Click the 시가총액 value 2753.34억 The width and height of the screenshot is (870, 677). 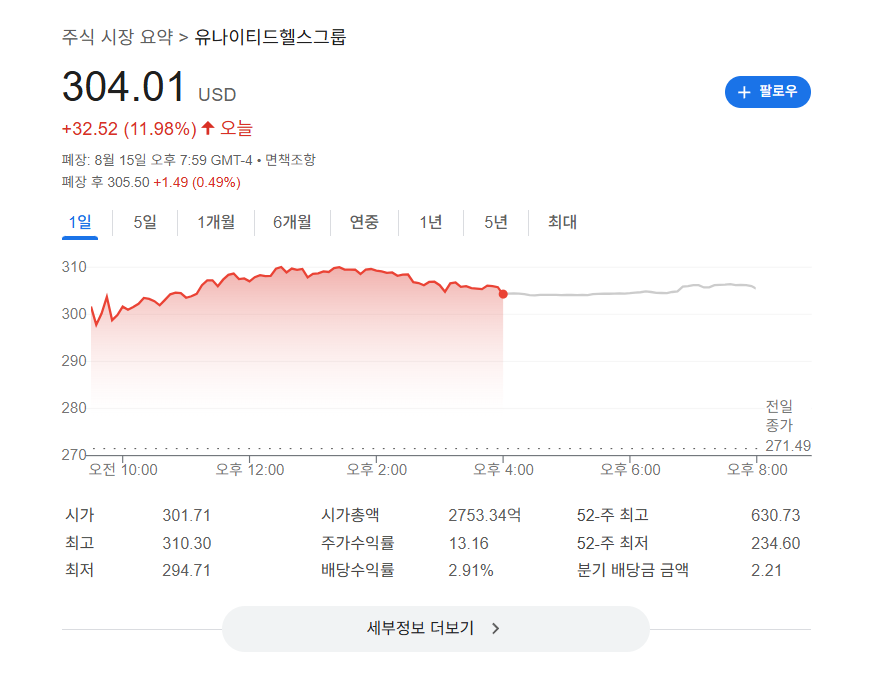click(484, 516)
